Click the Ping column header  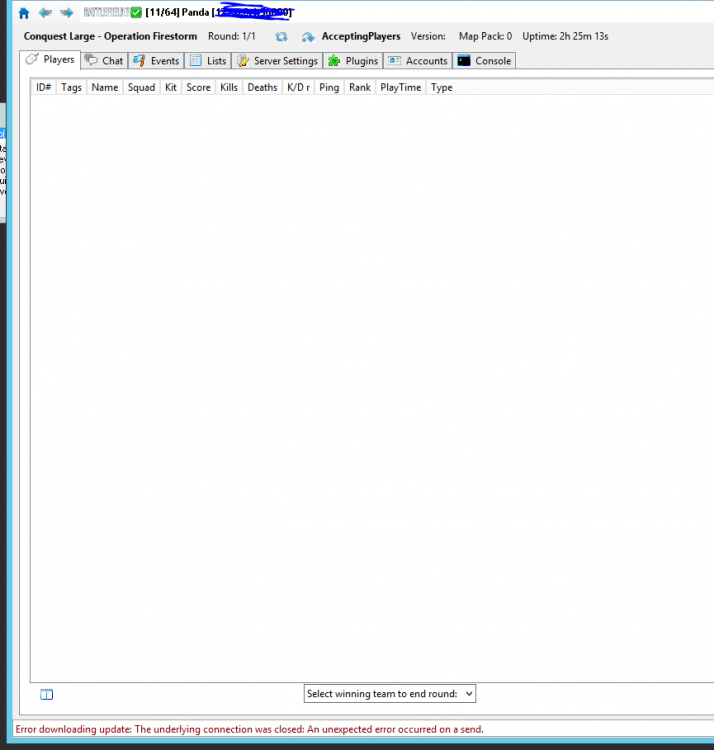tap(329, 88)
